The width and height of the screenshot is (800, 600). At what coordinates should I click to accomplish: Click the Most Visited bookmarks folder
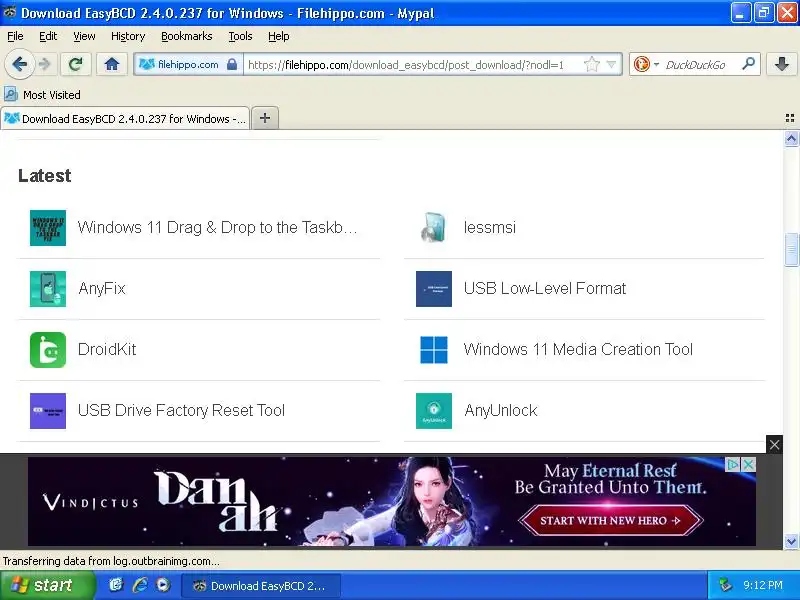click(x=42, y=95)
